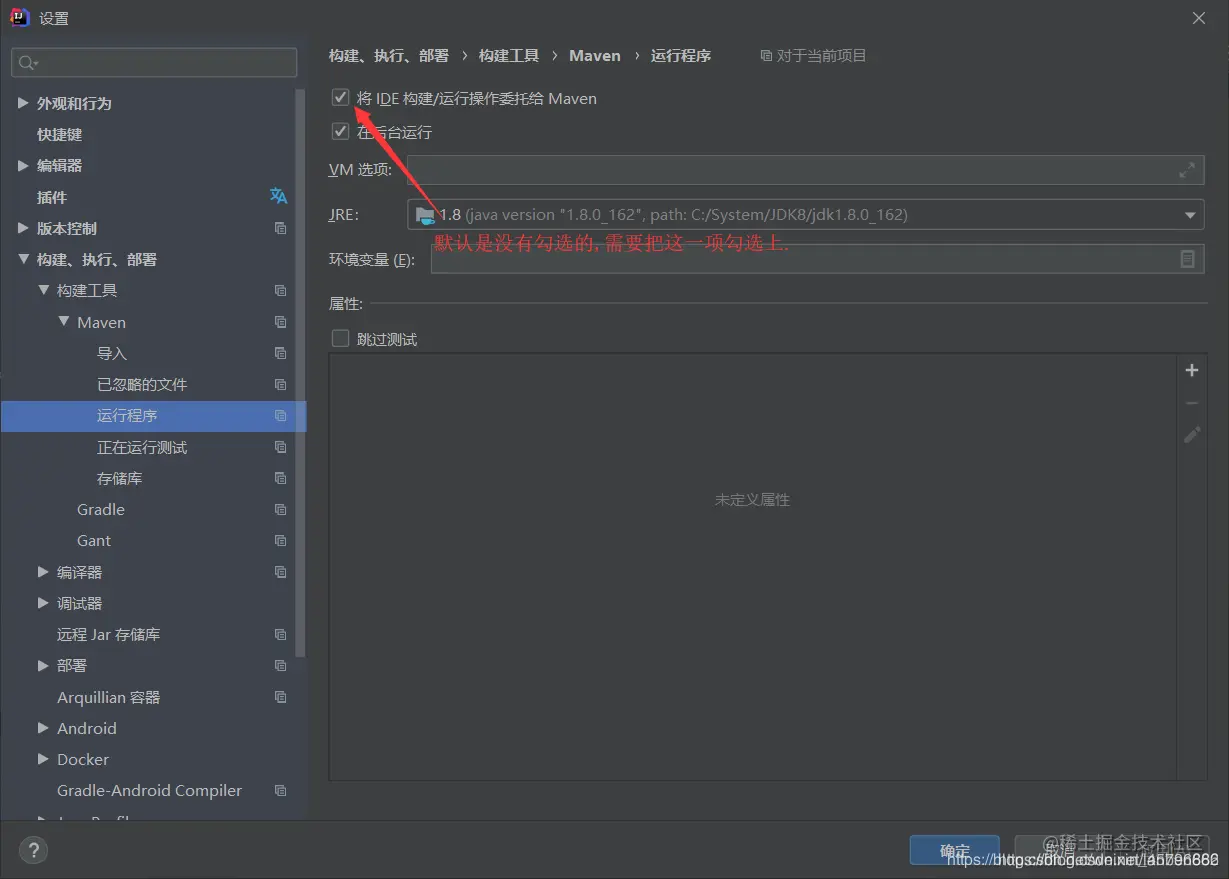Open Gradle-Android Compiler settings
This screenshot has width=1229, height=879.
(x=148, y=790)
